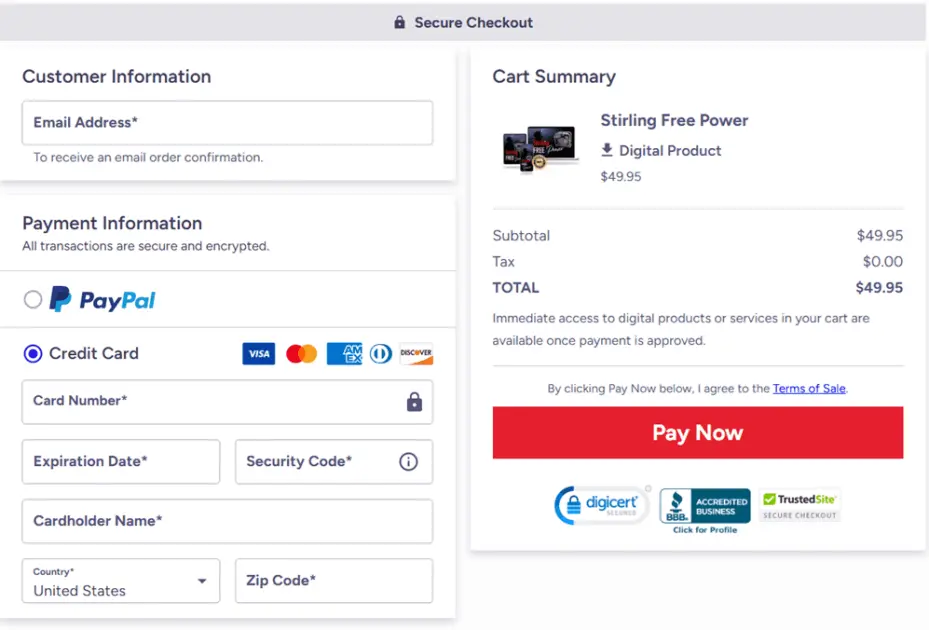Image resolution: width=929 pixels, height=630 pixels.
Task: Click the American Express card icon
Action: 344,354
